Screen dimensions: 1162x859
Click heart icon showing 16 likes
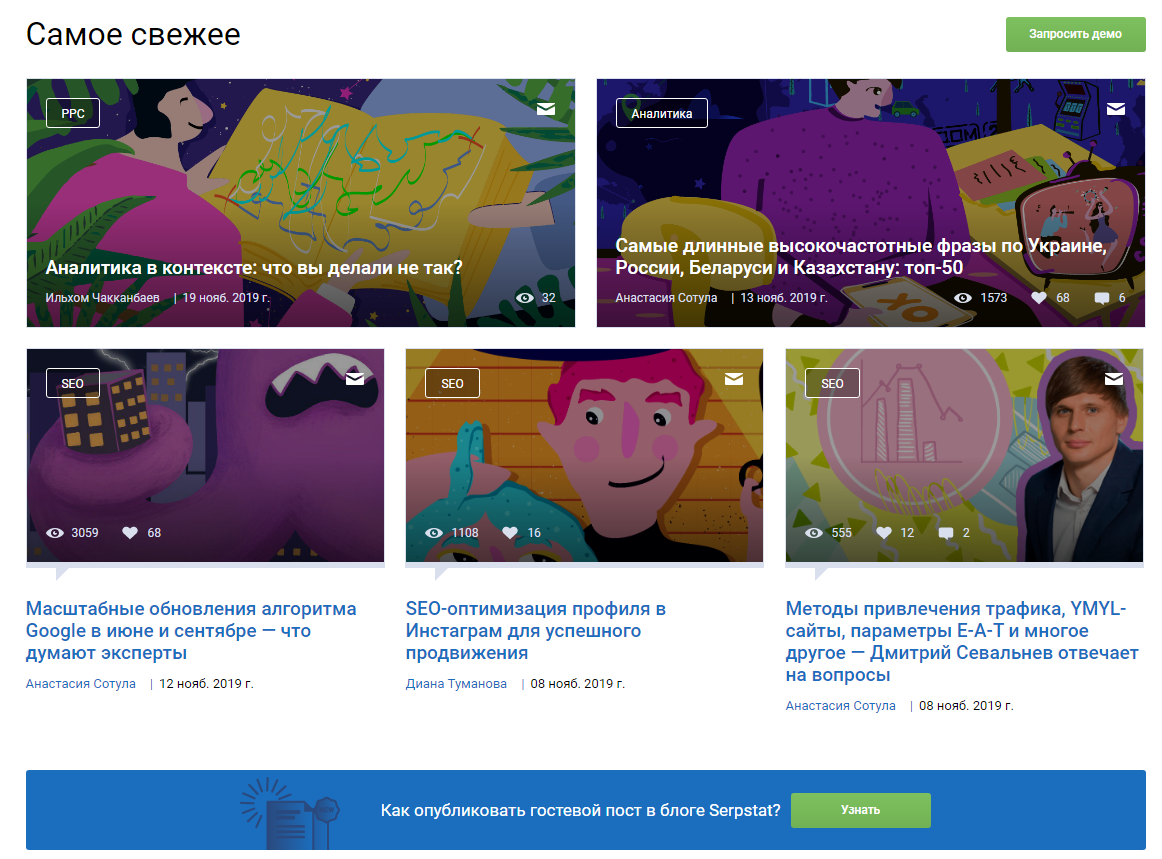click(x=510, y=533)
